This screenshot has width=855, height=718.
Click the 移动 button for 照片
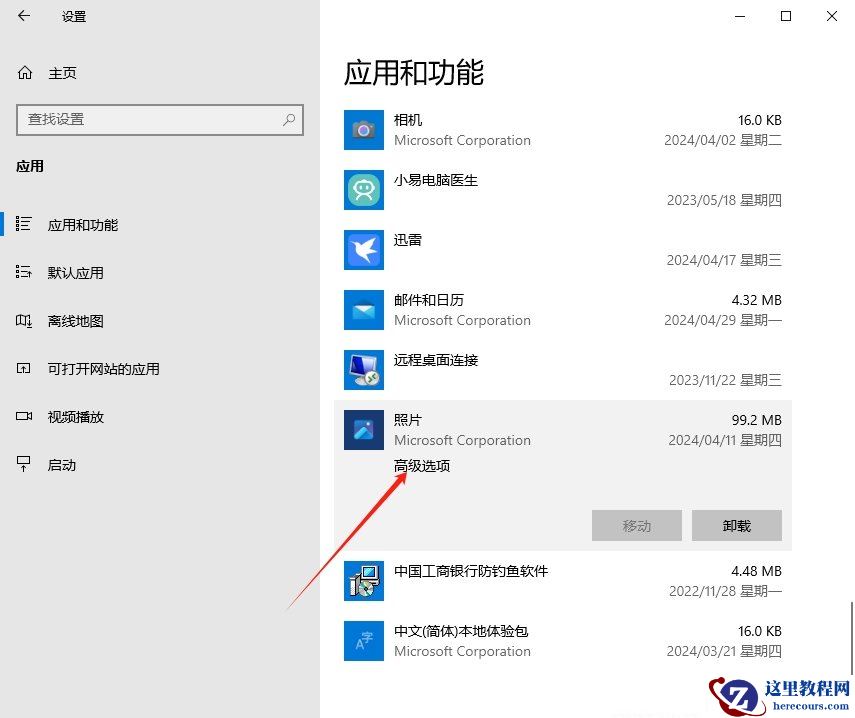pyautogui.click(x=636, y=525)
